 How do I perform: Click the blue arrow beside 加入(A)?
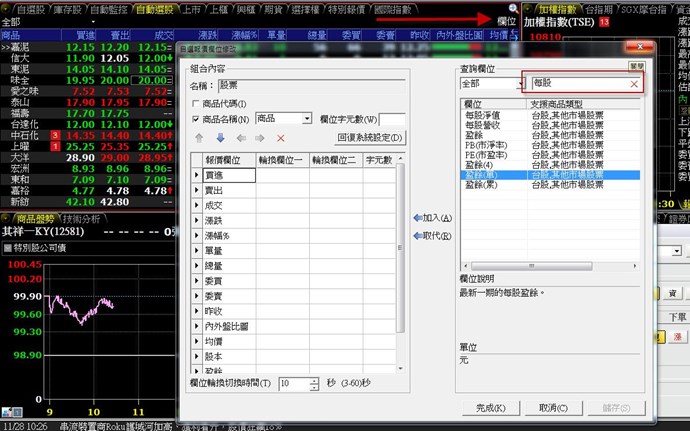[418, 217]
